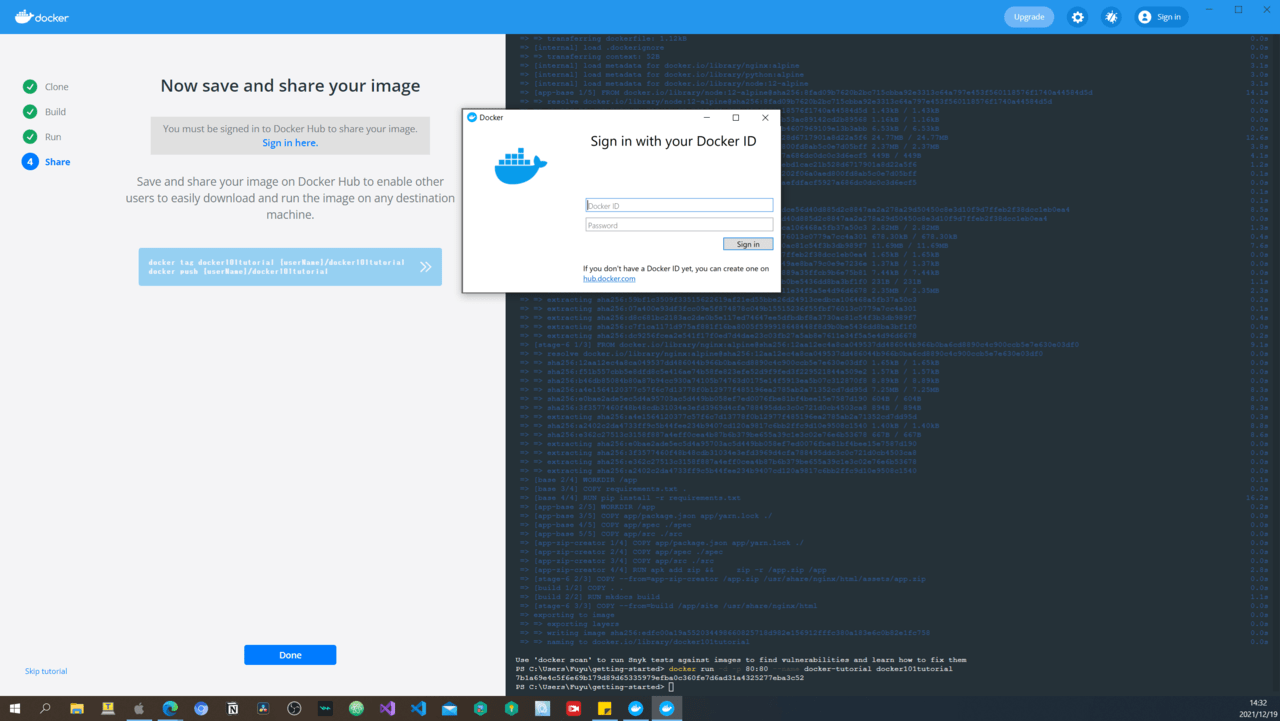Click the terminal command prompt line

pyautogui.click(x=595, y=687)
